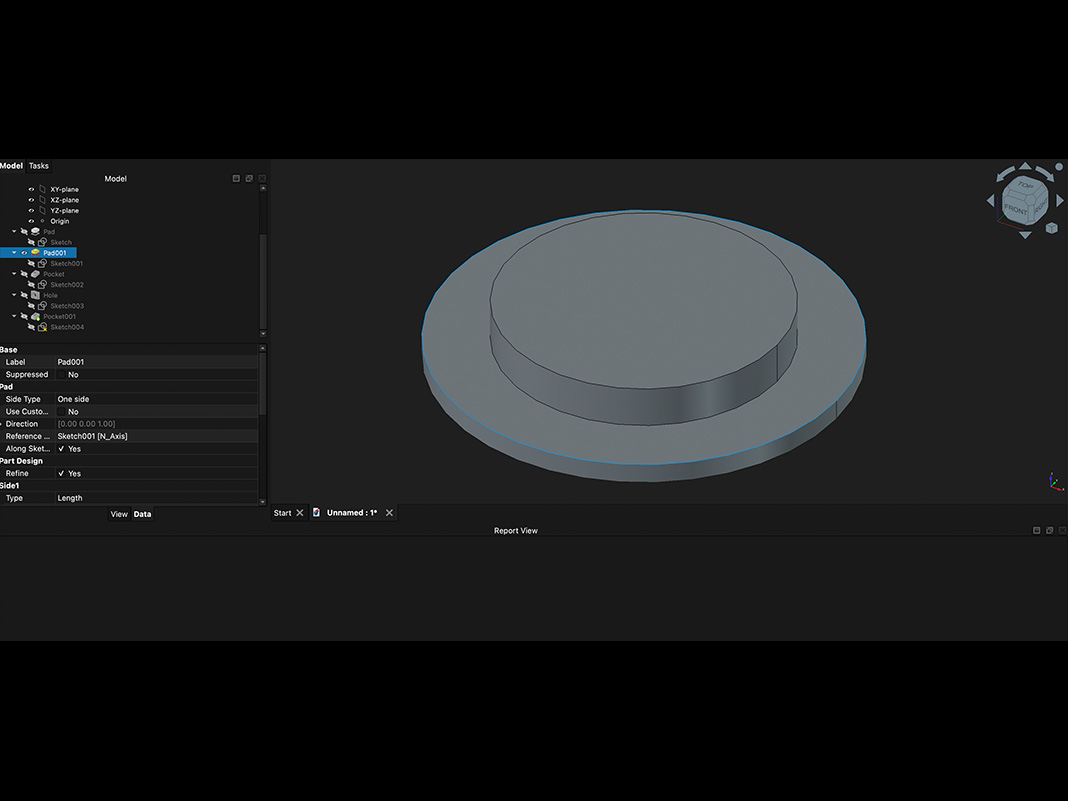Open the Side Type dropdown value
This screenshot has height=801, width=1068.
click(x=157, y=399)
